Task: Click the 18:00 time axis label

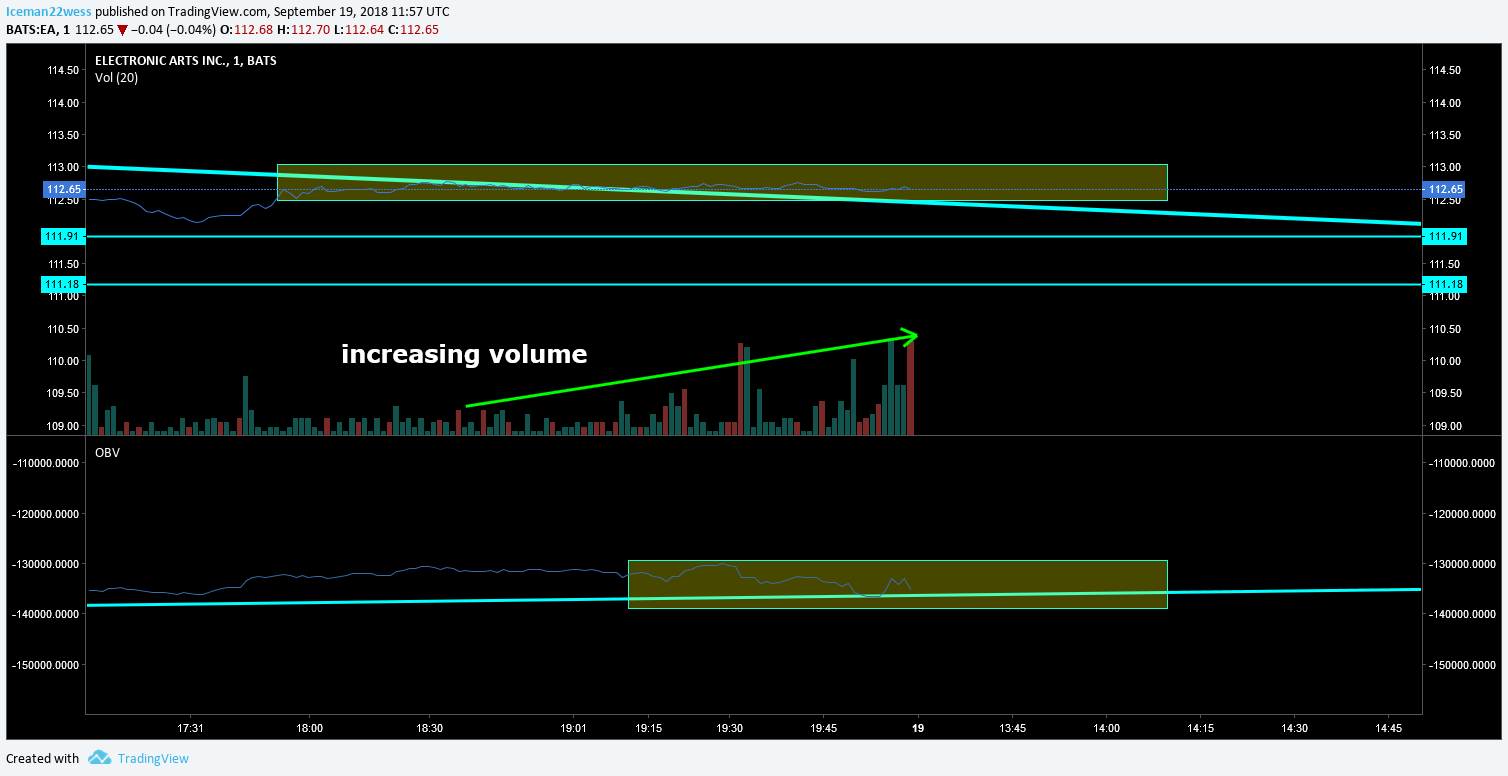Action: tap(310, 727)
